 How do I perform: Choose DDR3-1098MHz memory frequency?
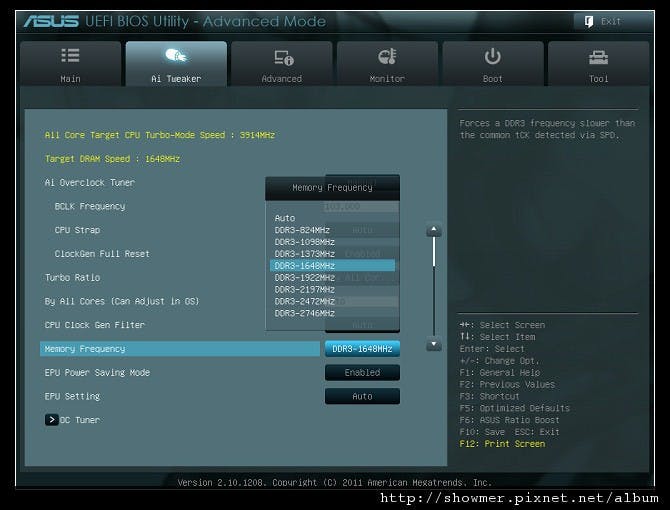point(305,242)
